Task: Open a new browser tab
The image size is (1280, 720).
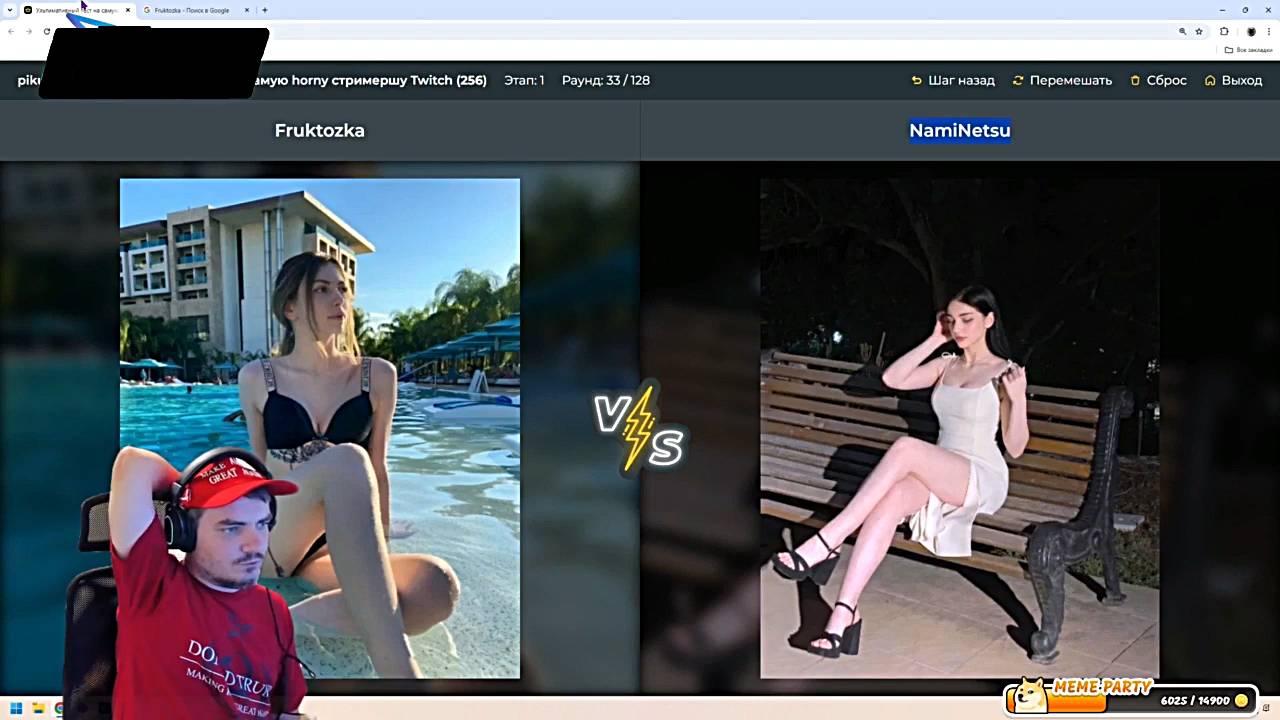Action: tap(264, 10)
